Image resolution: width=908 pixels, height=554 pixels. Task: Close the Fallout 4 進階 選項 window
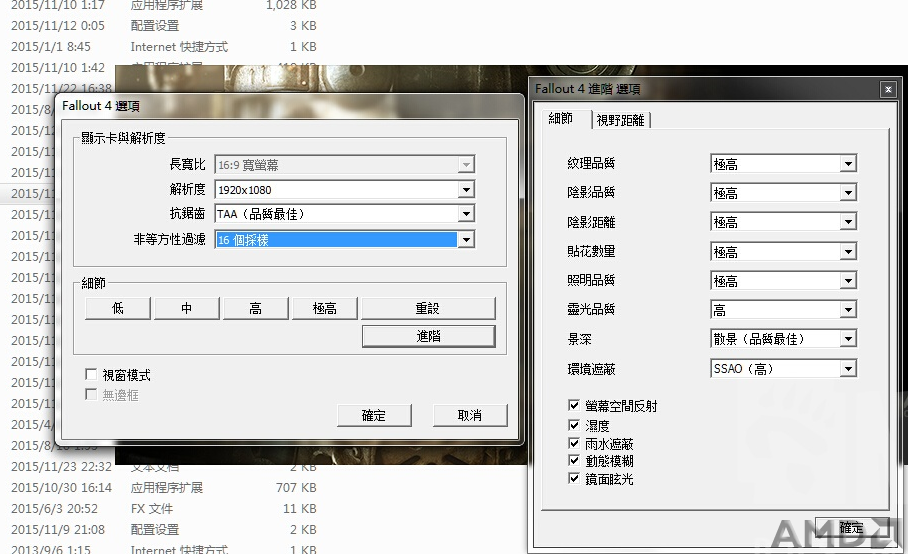[x=888, y=89]
